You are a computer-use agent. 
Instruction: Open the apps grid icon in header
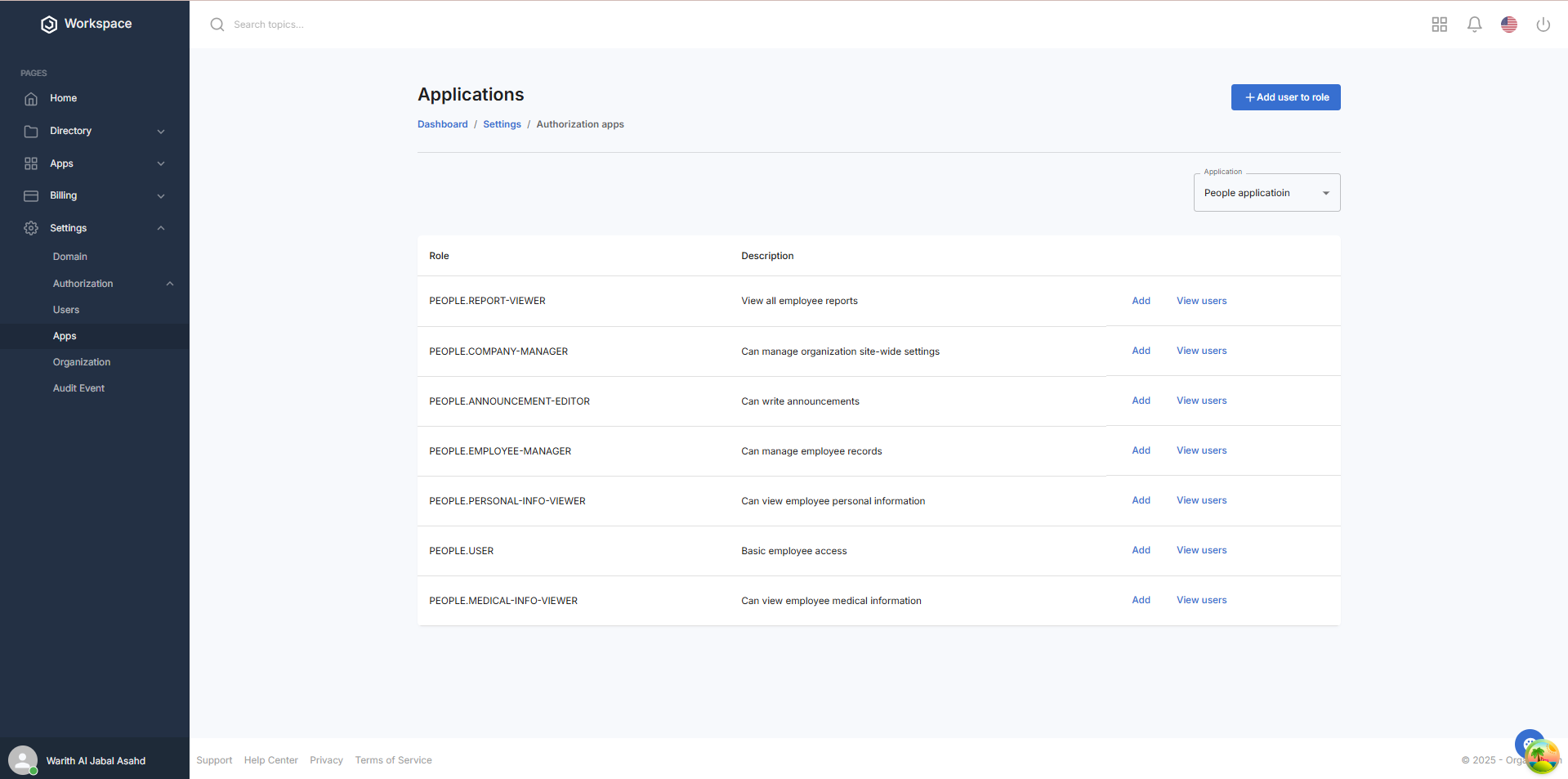pos(1439,25)
